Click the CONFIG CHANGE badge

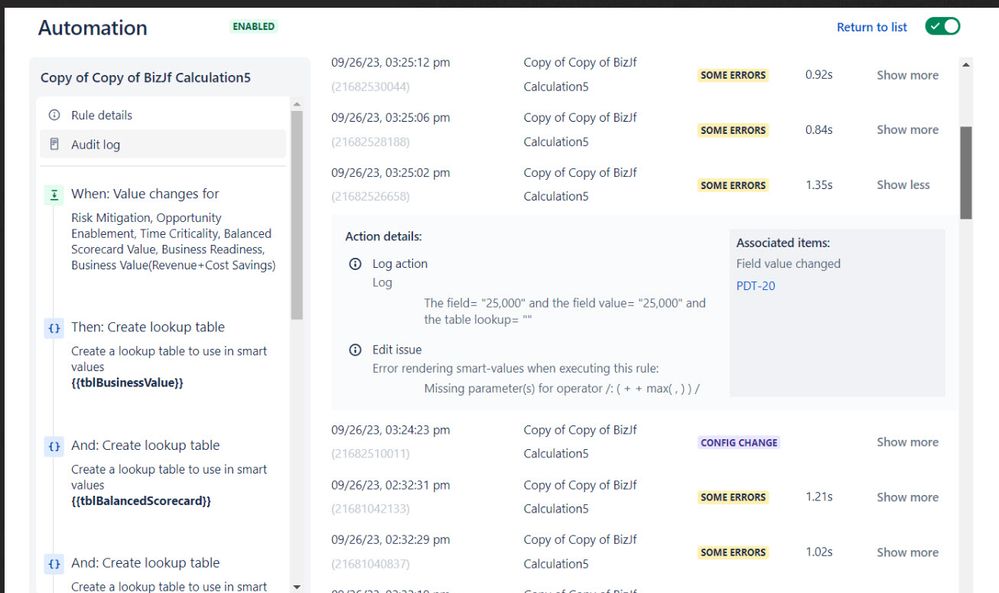pos(739,443)
